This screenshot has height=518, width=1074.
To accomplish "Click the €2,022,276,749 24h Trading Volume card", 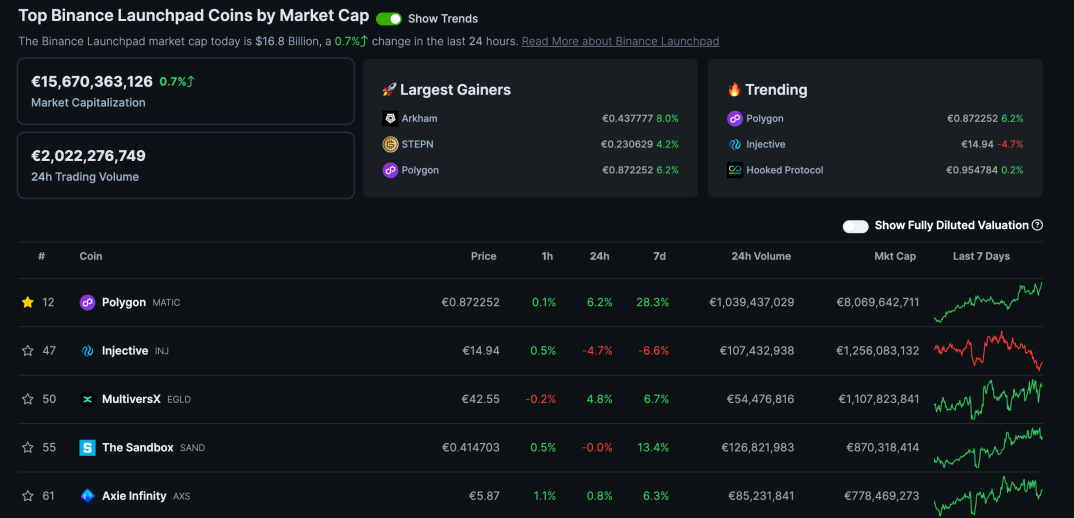I will (x=186, y=165).
